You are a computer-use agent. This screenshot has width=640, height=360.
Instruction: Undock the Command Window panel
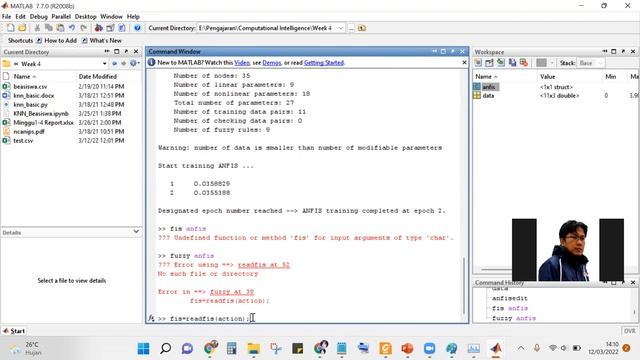(453, 51)
